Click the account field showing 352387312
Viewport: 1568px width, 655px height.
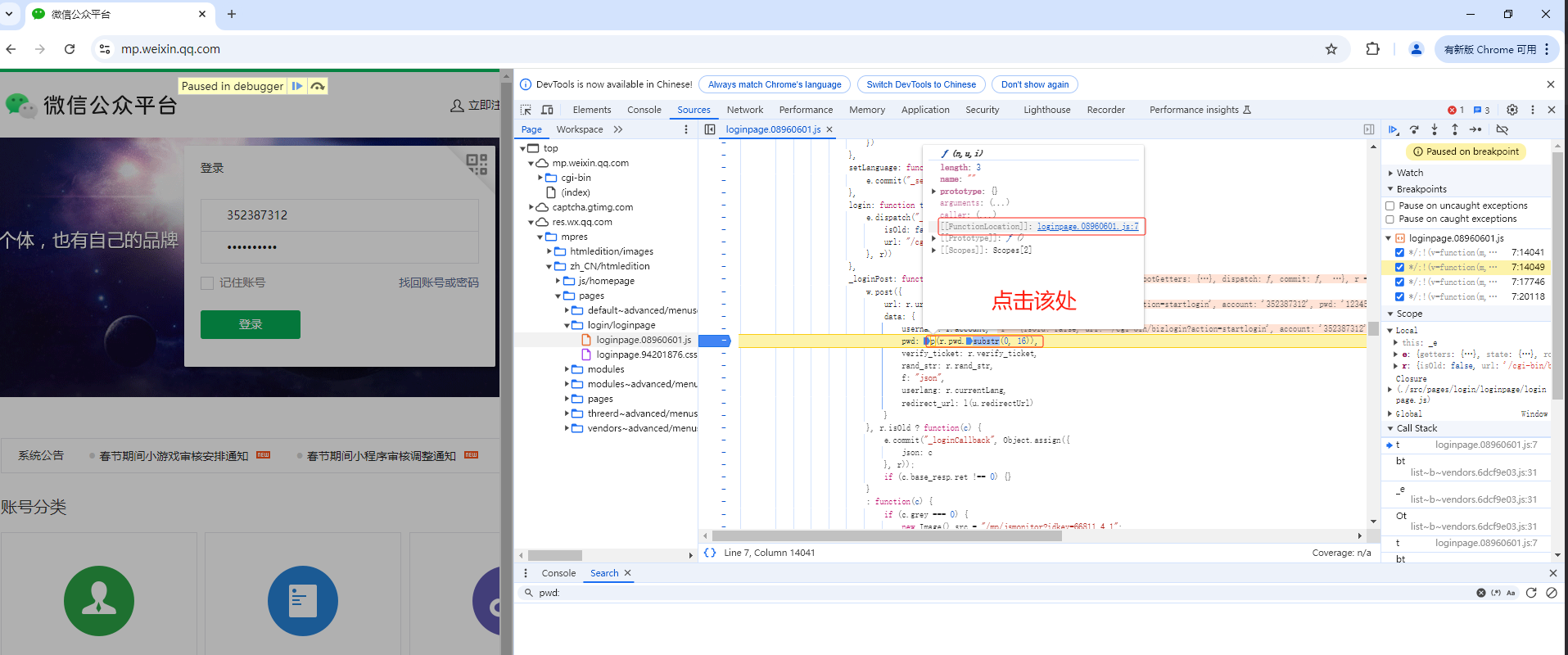[x=340, y=215]
